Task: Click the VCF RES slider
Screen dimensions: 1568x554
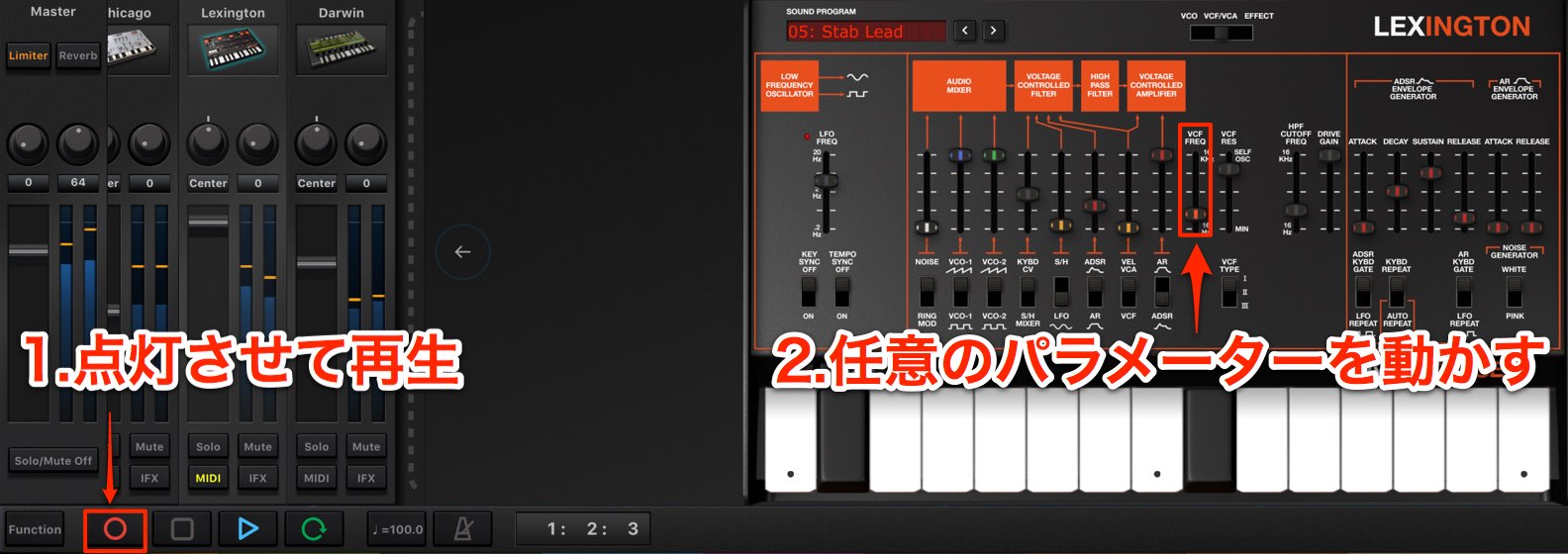Action: [1228, 169]
